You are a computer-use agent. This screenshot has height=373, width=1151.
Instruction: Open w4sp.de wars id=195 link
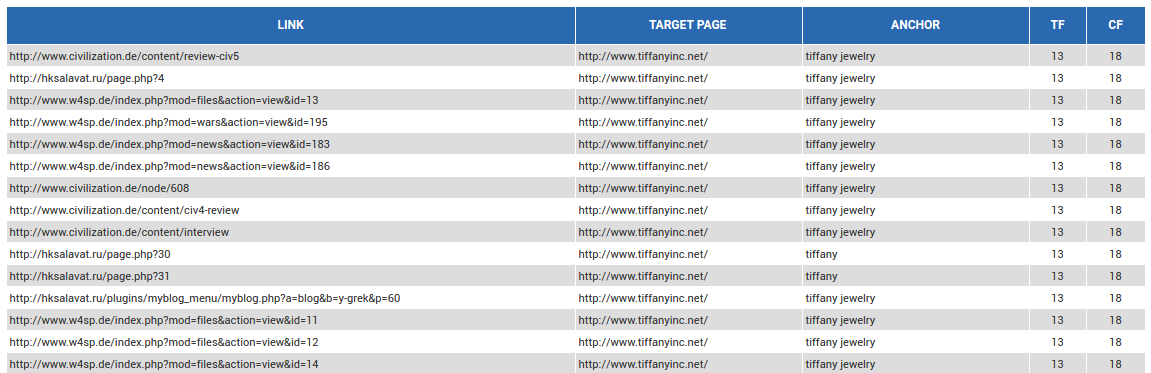[x=168, y=122]
